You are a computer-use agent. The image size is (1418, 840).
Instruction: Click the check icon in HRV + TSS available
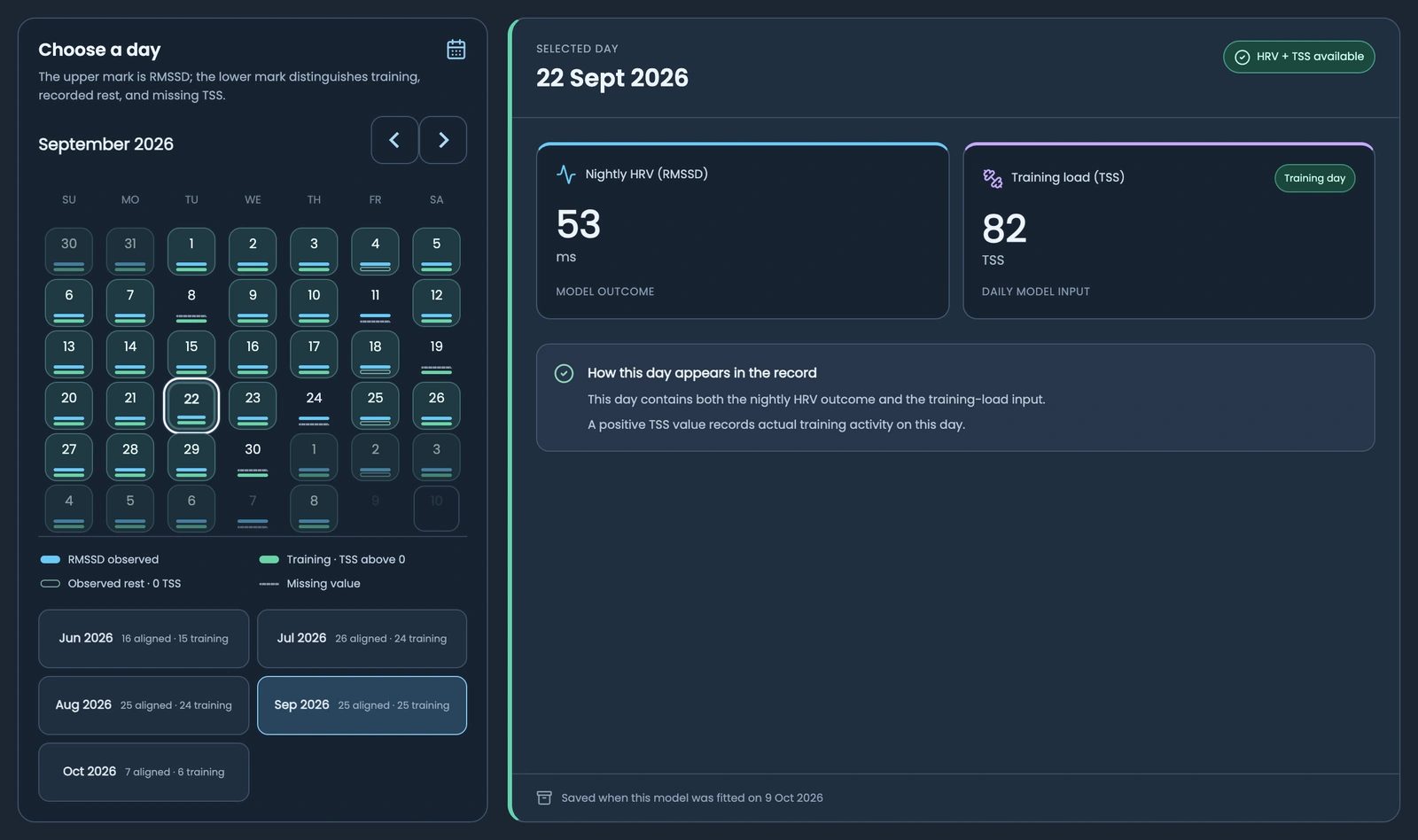coord(1243,57)
